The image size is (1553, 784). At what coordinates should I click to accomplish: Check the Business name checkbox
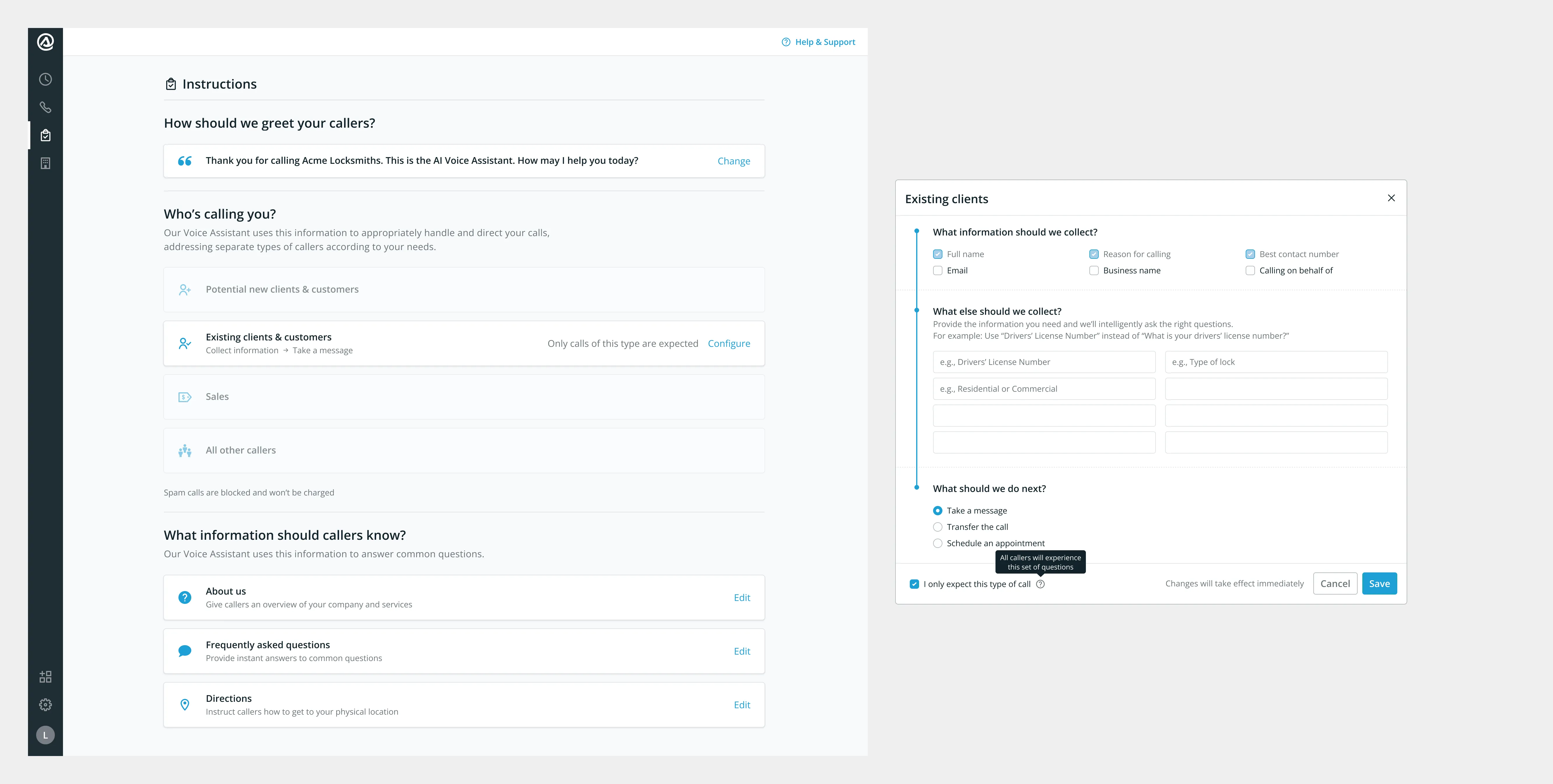[1094, 270]
